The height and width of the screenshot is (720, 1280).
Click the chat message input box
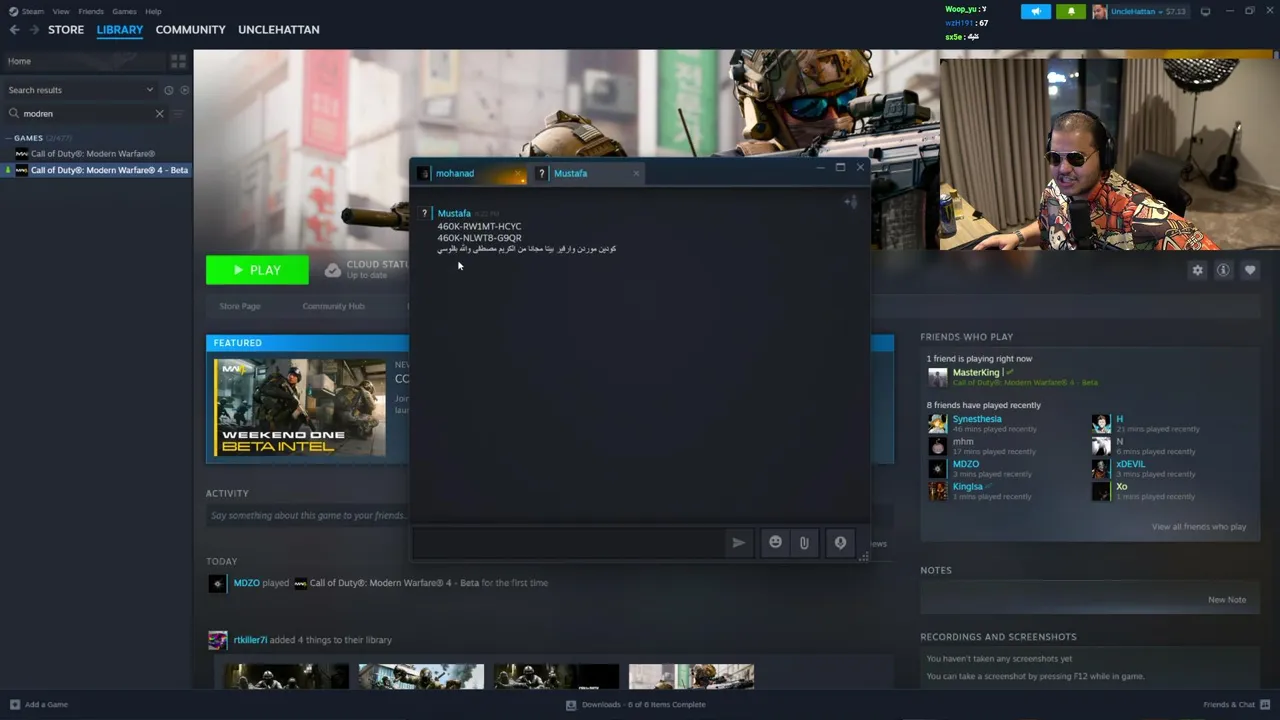568,543
